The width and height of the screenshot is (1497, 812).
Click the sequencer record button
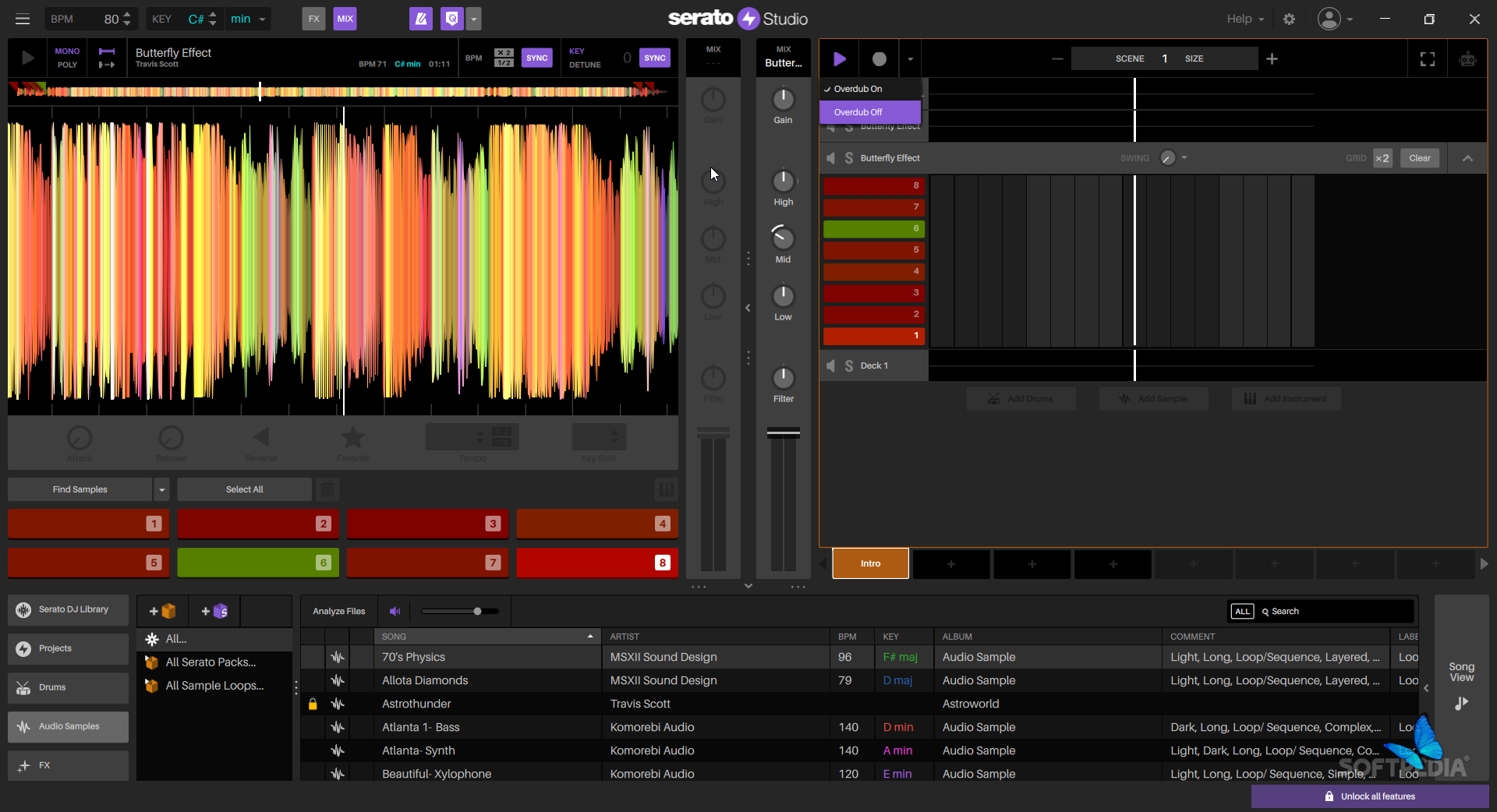(x=879, y=58)
